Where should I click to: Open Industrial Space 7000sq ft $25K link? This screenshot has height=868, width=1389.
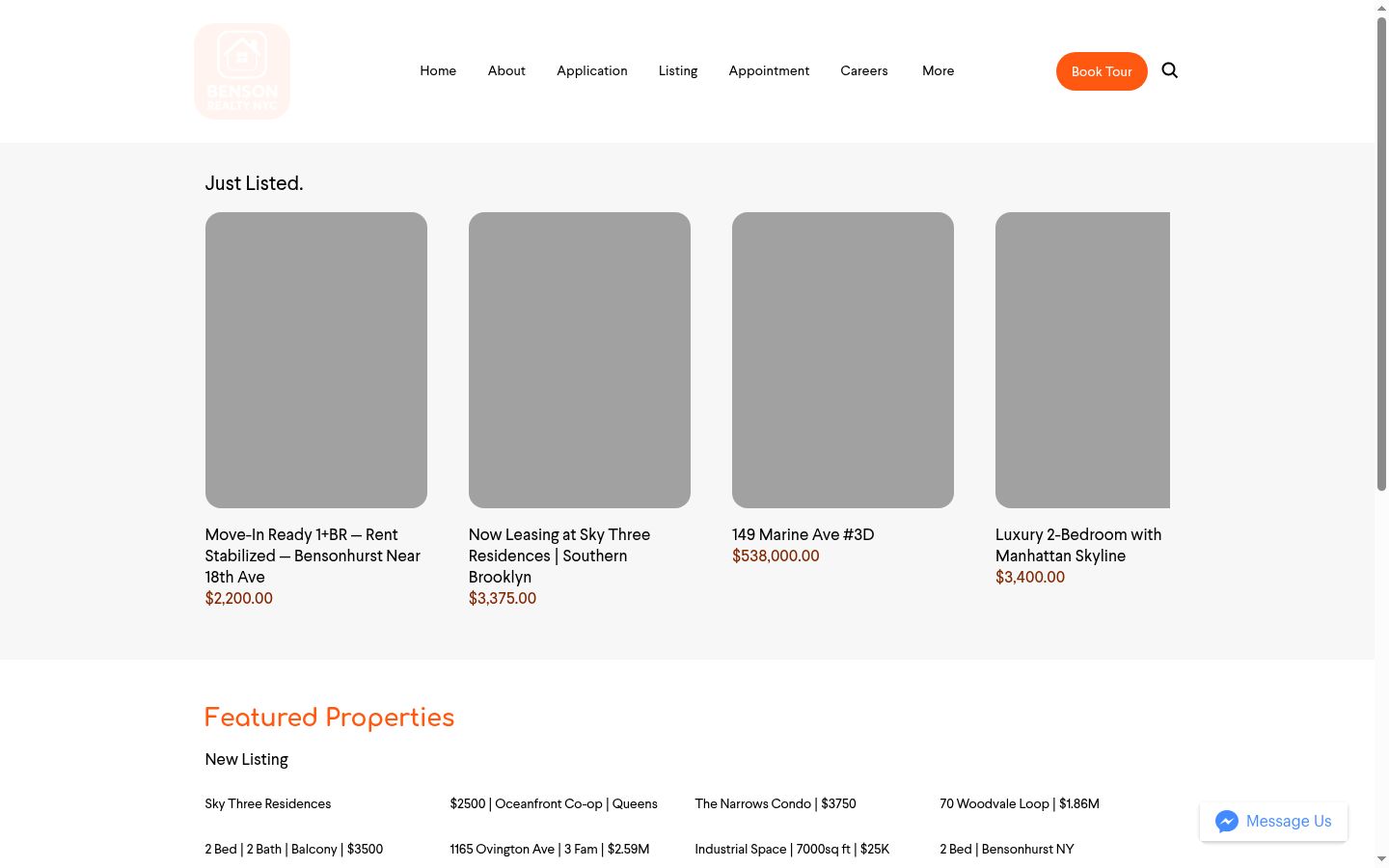click(792, 849)
